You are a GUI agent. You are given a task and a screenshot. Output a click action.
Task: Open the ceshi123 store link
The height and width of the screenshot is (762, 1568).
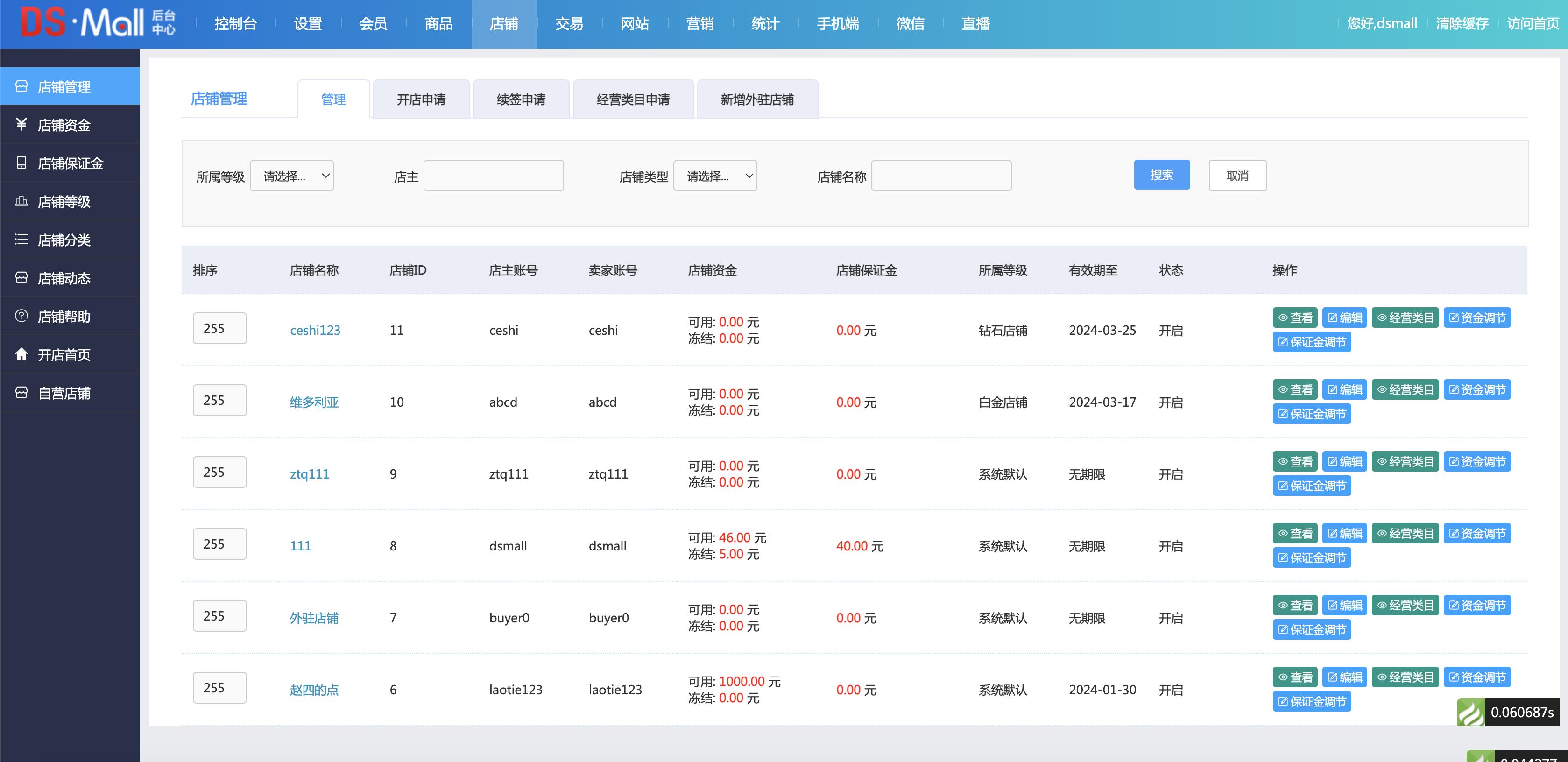click(x=315, y=330)
